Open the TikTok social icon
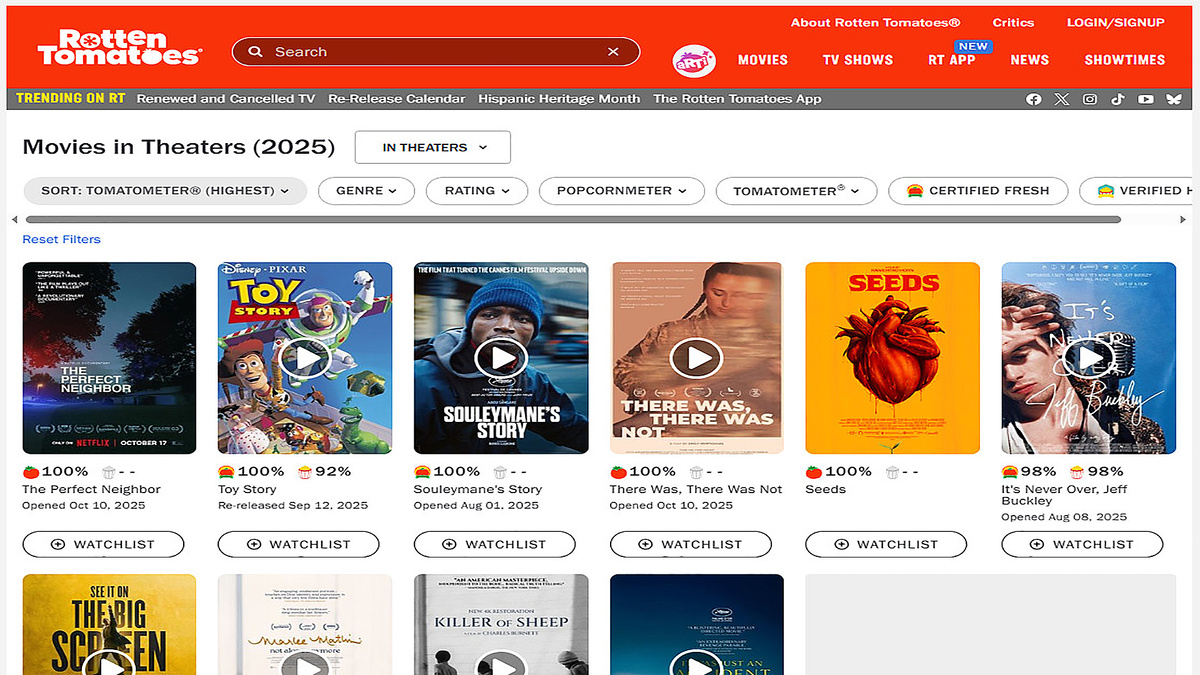Viewport: 1200px width, 675px height. coord(1118,99)
